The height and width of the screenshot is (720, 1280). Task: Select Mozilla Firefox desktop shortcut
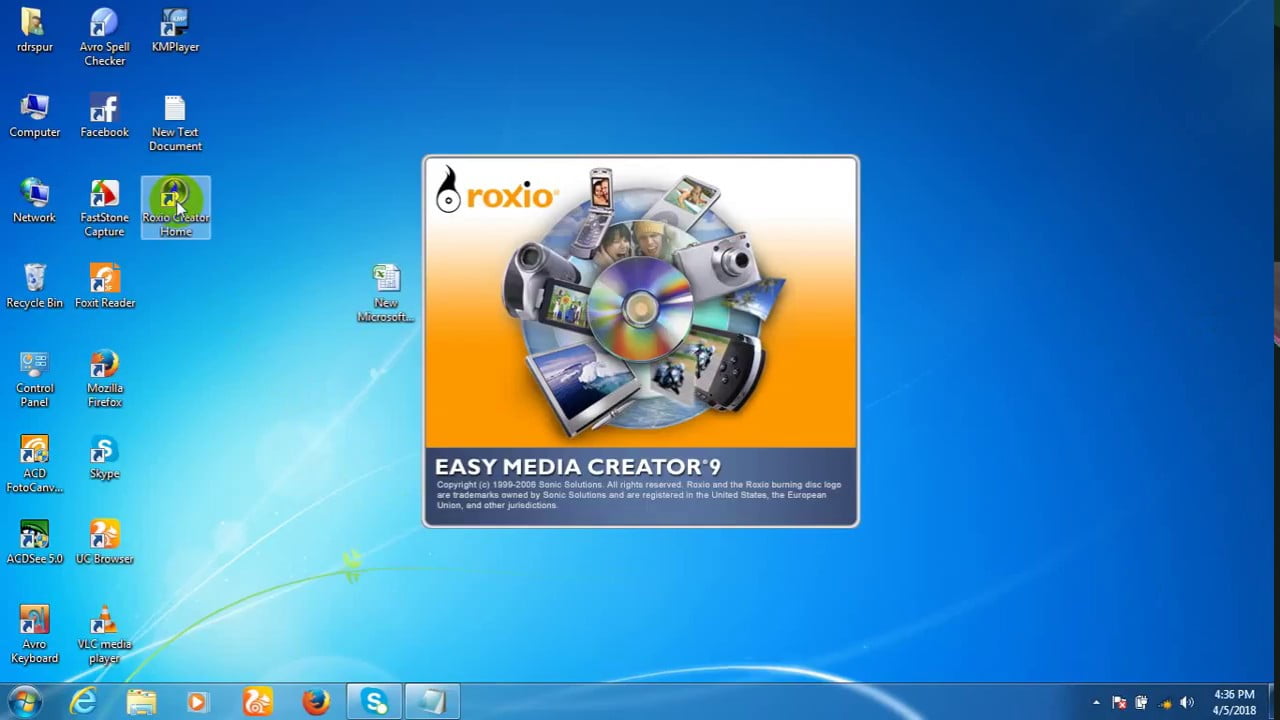click(x=104, y=379)
